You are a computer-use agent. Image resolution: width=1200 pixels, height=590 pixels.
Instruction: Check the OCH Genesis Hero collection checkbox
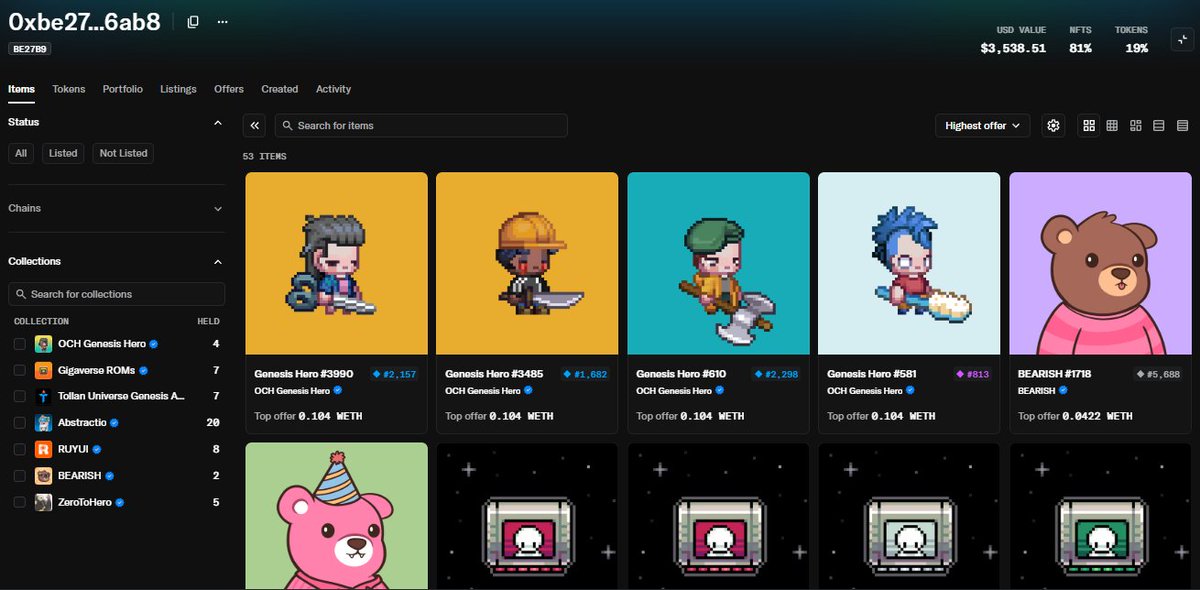(20, 344)
